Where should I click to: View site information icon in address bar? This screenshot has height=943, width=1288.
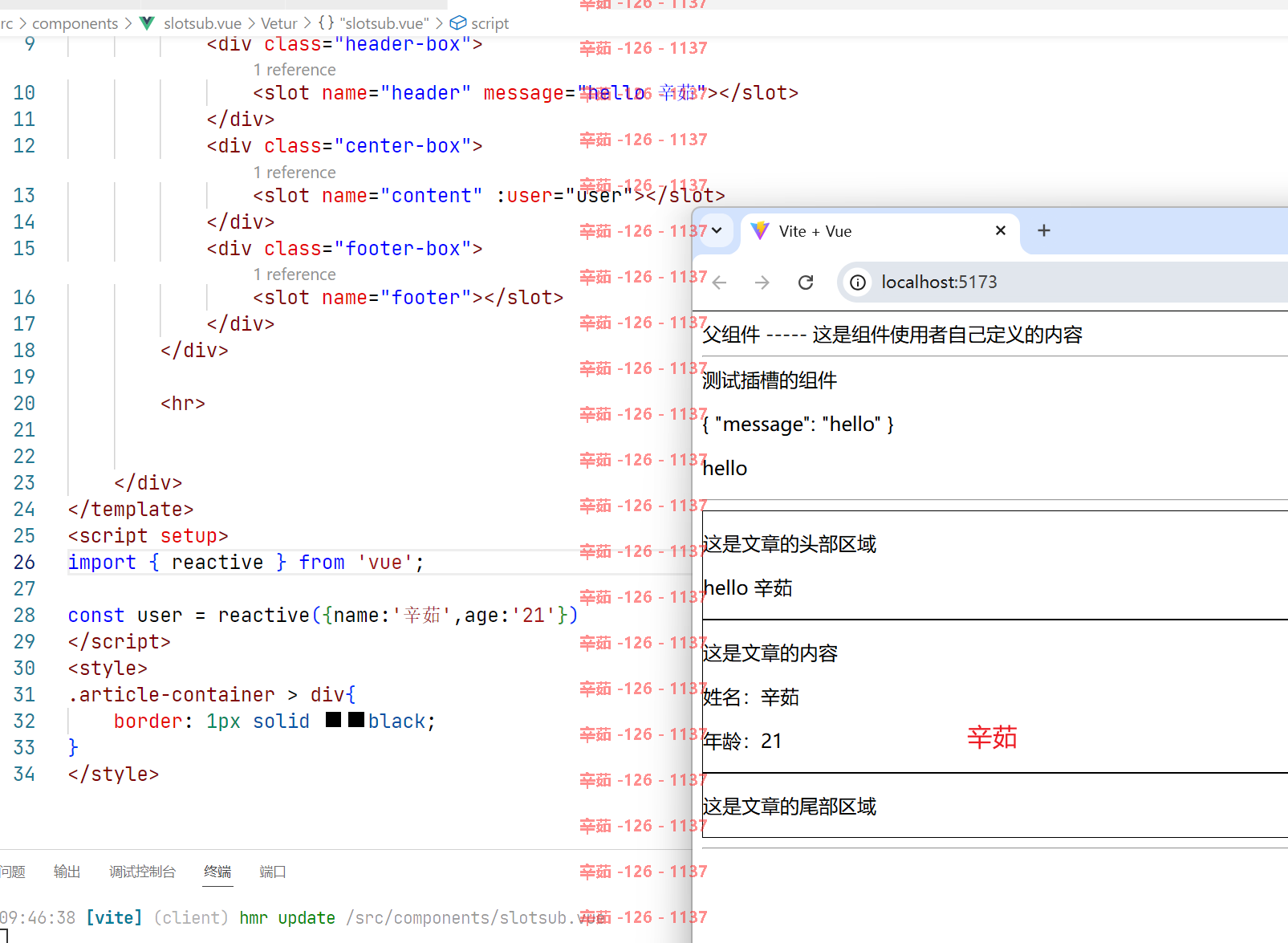(x=858, y=282)
